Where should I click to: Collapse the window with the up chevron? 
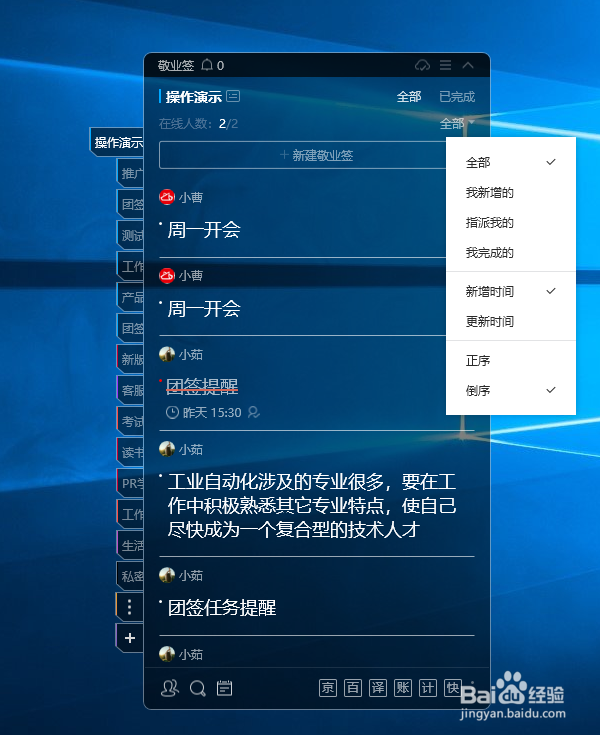(468, 65)
